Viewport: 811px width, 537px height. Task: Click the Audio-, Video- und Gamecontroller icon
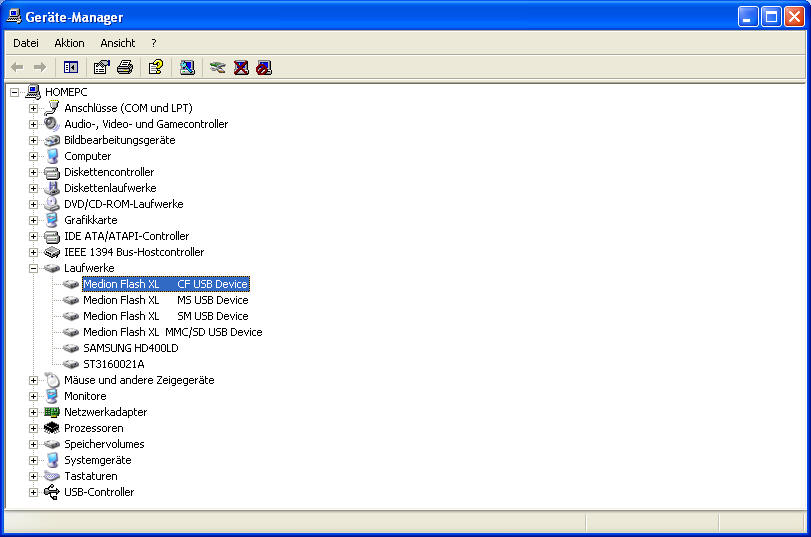coord(52,124)
